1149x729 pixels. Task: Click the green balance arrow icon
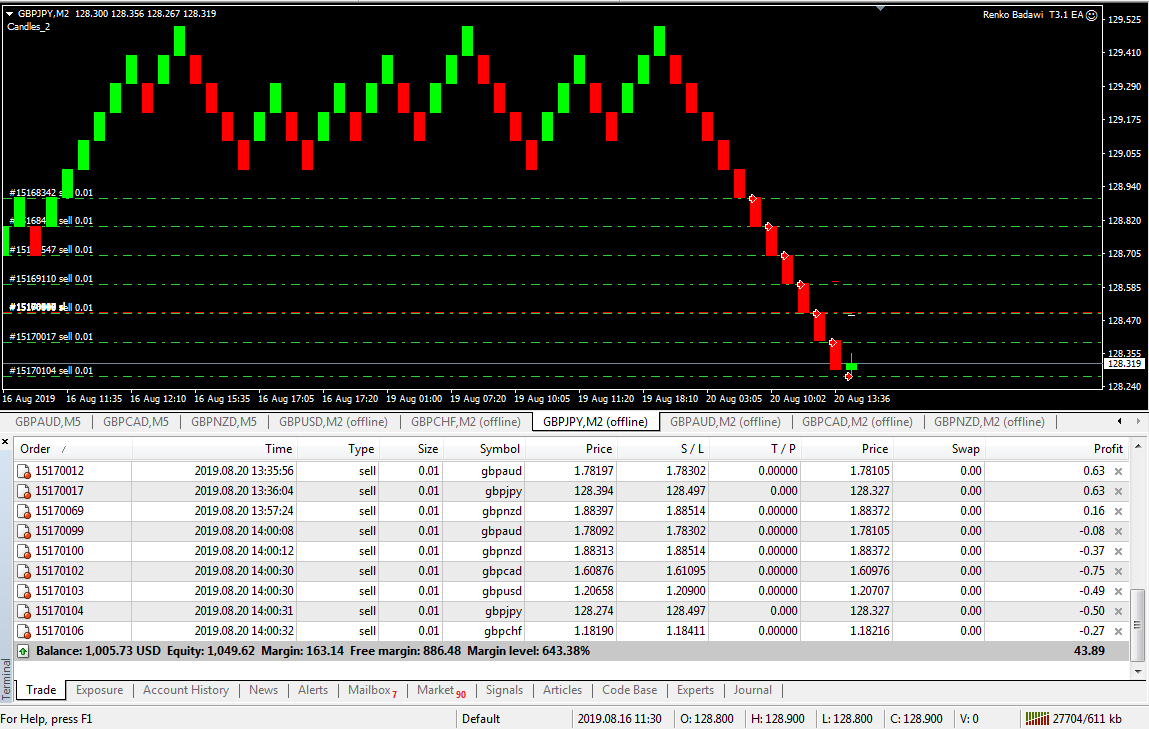pyautogui.click(x=24, y=651)
